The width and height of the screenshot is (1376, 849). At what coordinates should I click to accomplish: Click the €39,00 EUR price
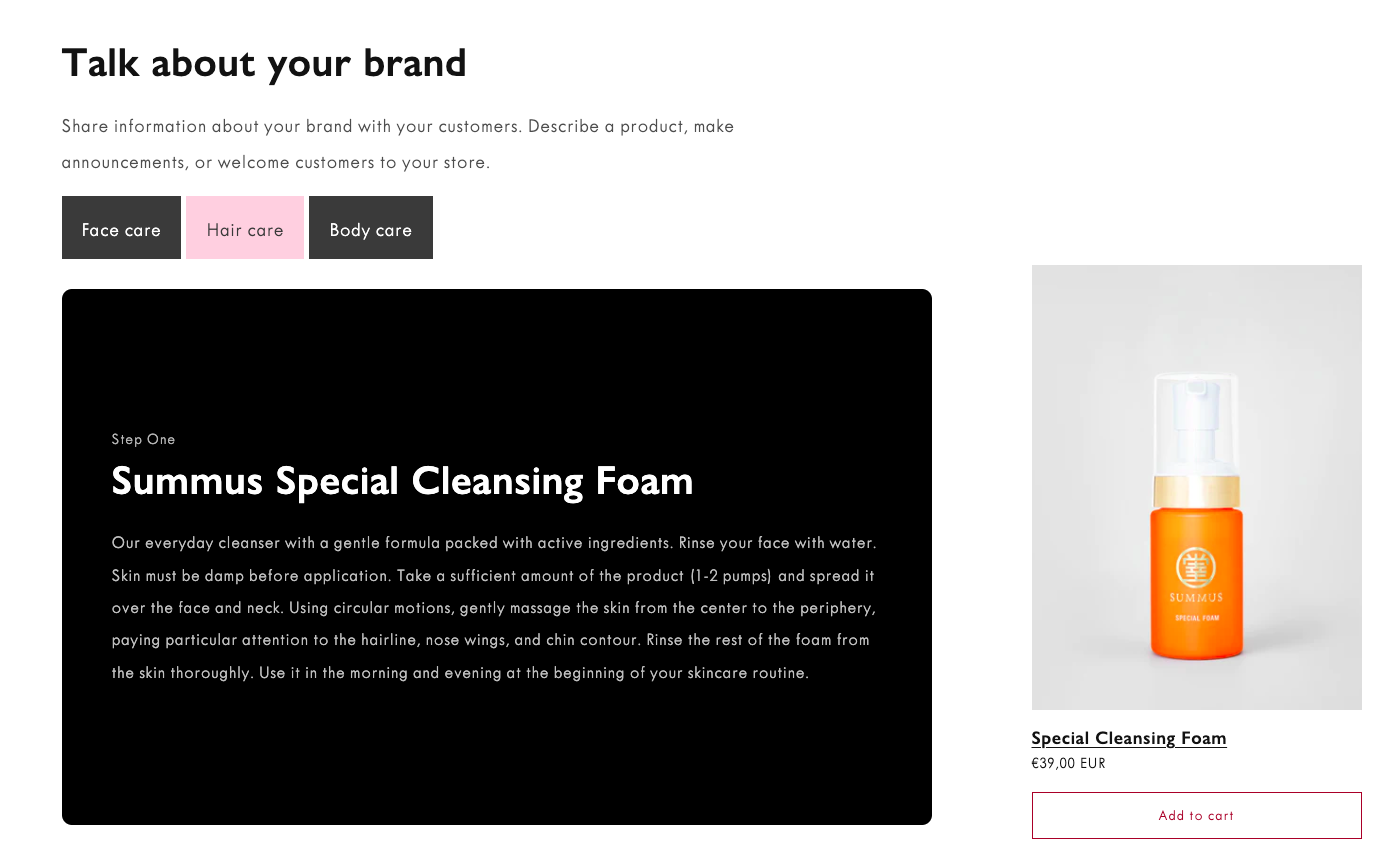pyautogui.click(x=1068, y=764)
